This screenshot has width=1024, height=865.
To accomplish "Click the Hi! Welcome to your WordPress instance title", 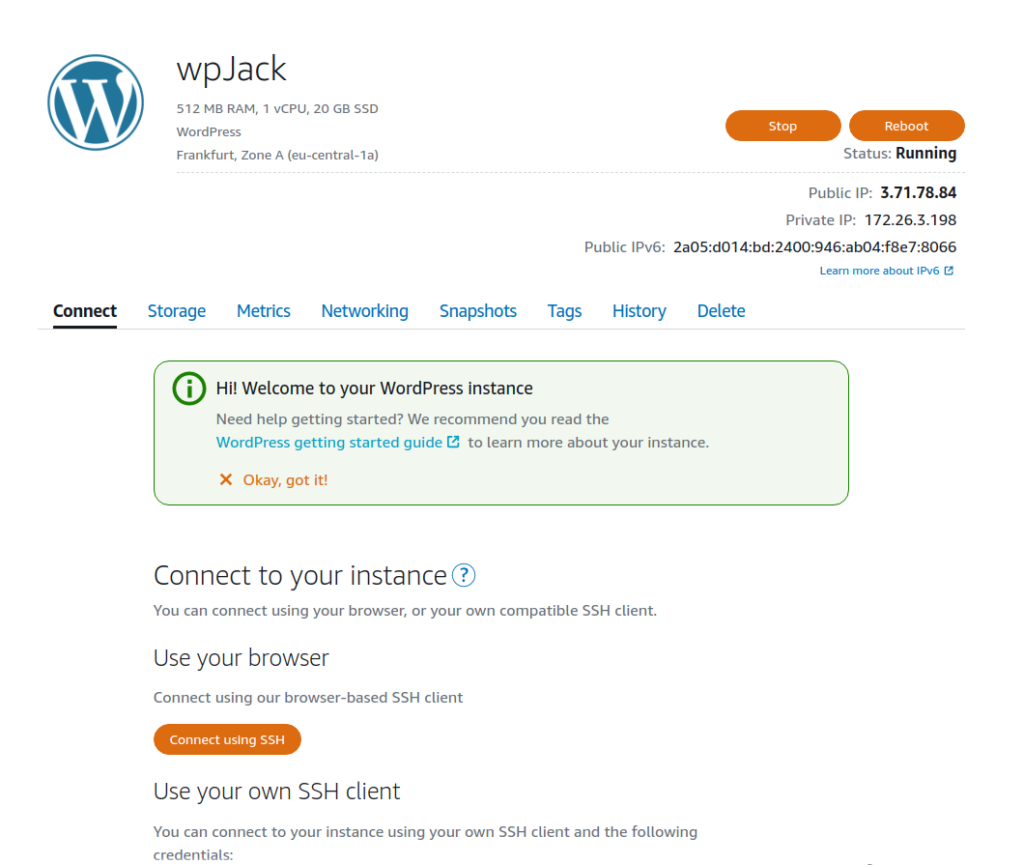I will click(374, 388).
